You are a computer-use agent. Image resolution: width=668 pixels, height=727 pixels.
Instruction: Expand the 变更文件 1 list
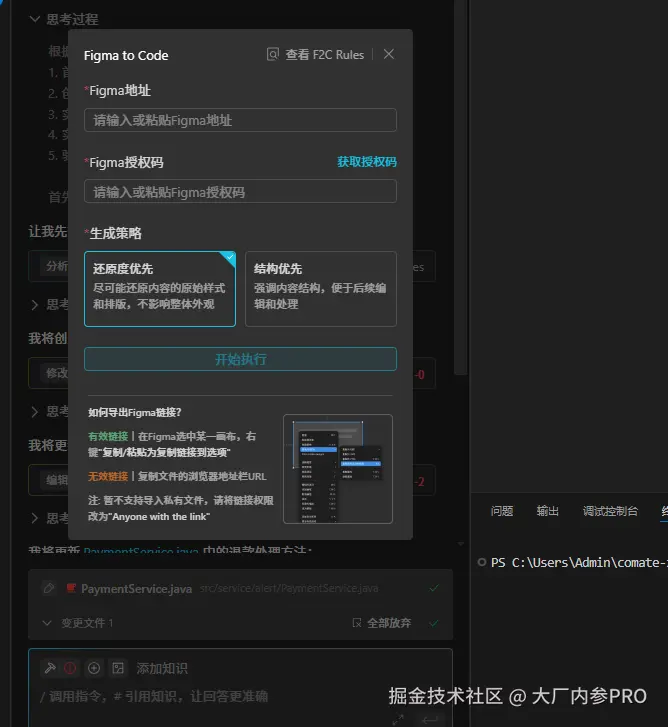pos(46,623)
